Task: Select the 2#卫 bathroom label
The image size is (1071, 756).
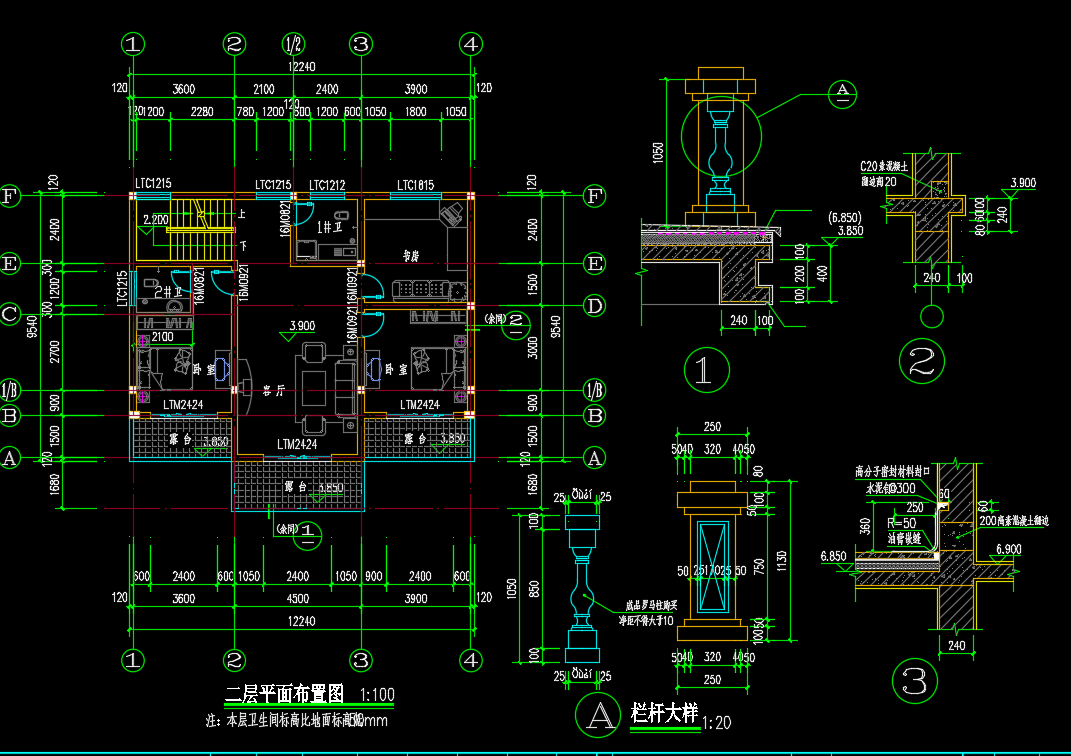Action: pyautogui.click(x=168, y=292)
